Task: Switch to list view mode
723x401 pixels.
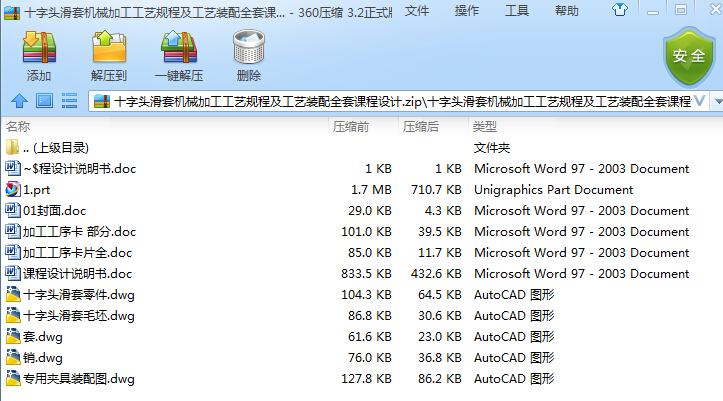Action: coord(70,101)
